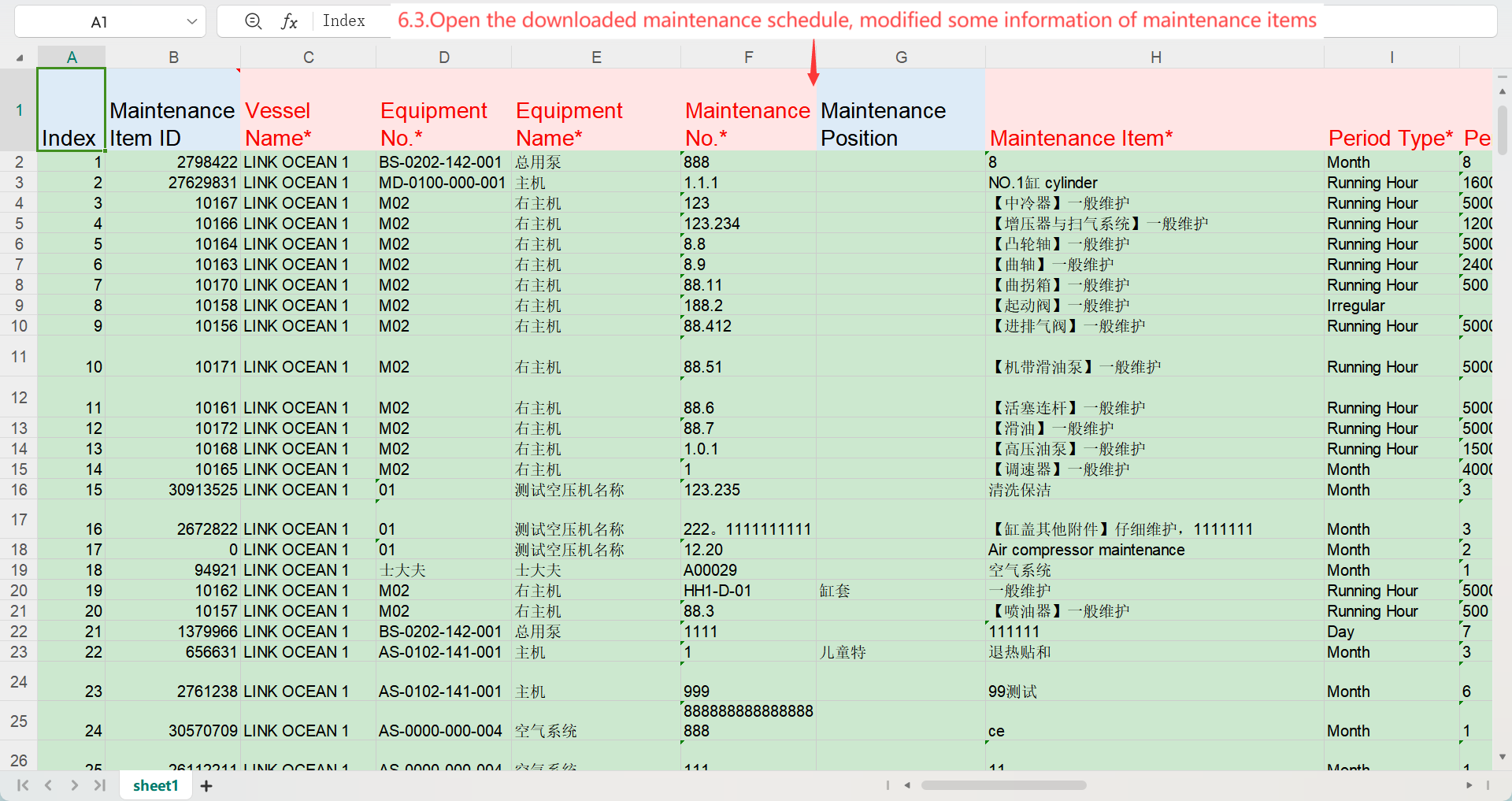Go to last sheet navigation arrow

(100, 785)
